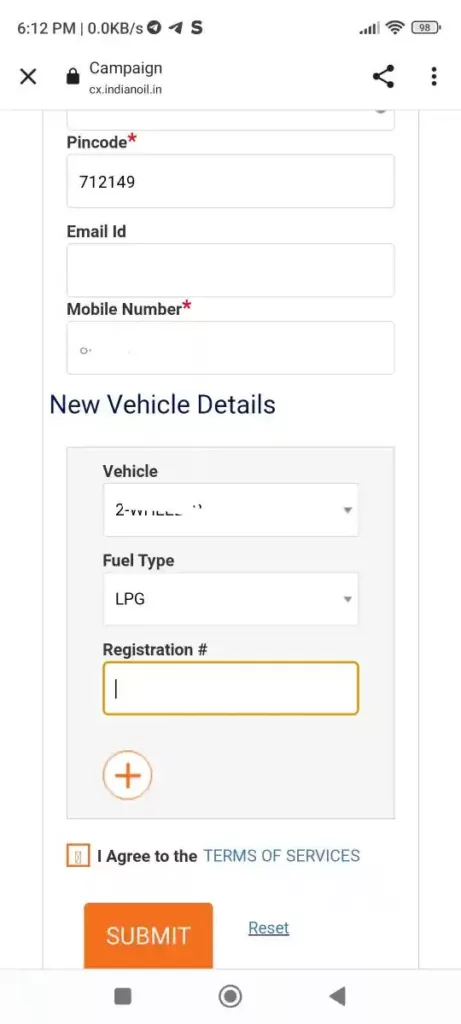Open the Vehicle dropdown
This screenshot has height=1024, width=461.
tap(230, 510)
